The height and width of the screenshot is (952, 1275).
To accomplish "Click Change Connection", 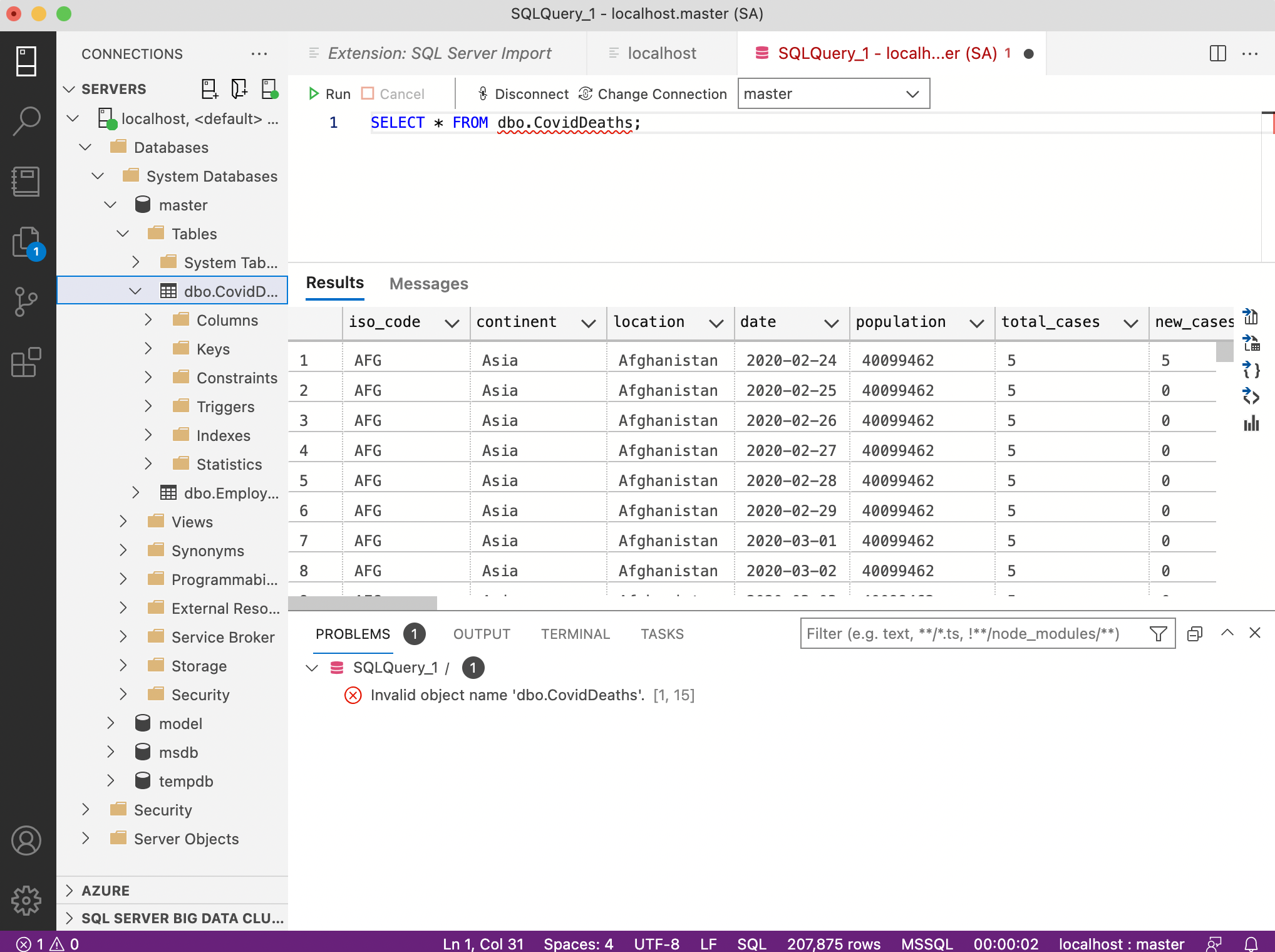I will tap(653, 94).
